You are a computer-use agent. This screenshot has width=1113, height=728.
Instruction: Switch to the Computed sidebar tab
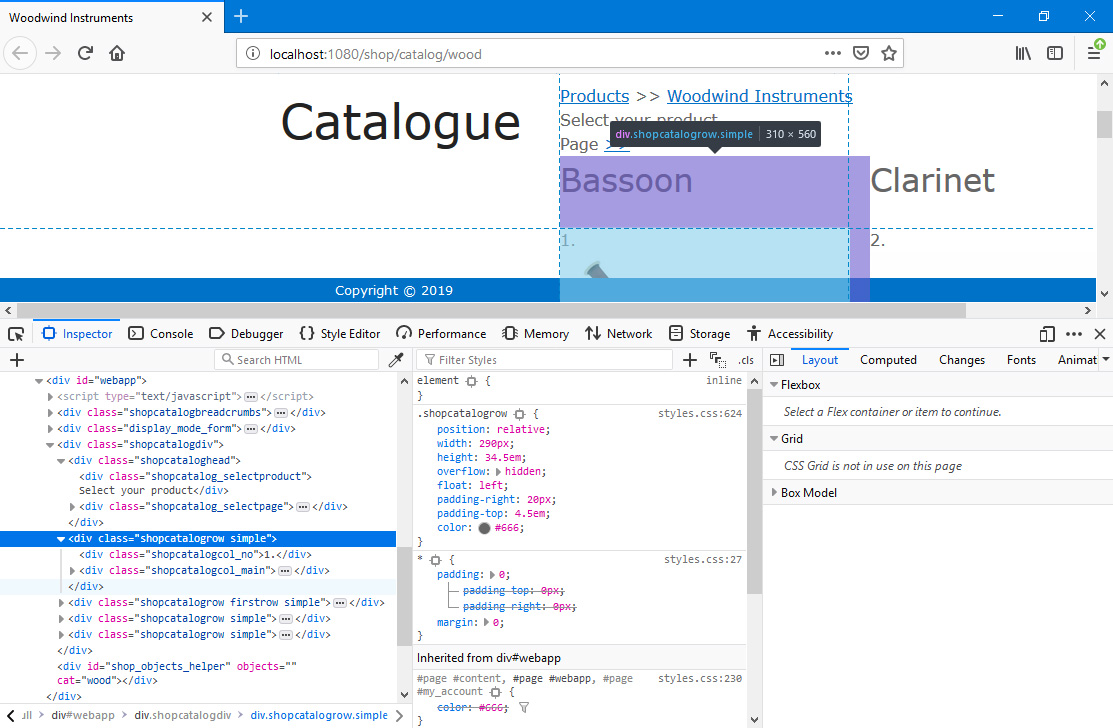888,360
